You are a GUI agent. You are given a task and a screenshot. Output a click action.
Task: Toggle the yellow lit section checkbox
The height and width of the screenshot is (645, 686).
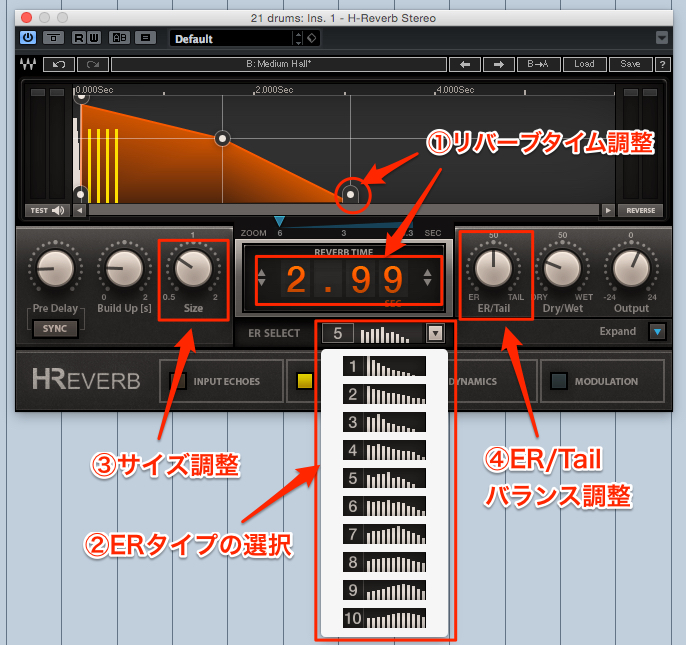pos(304,381)
